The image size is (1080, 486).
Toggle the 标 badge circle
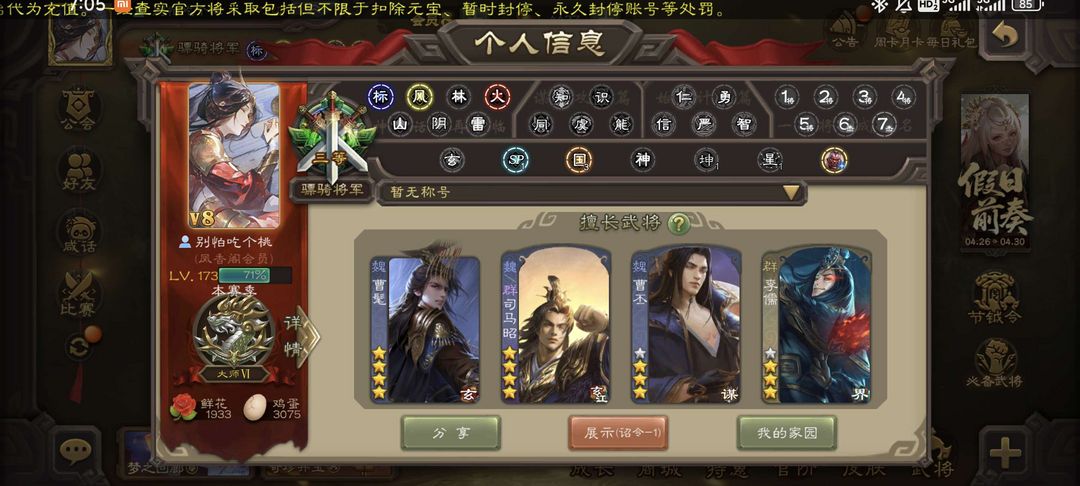click(380, 97)
